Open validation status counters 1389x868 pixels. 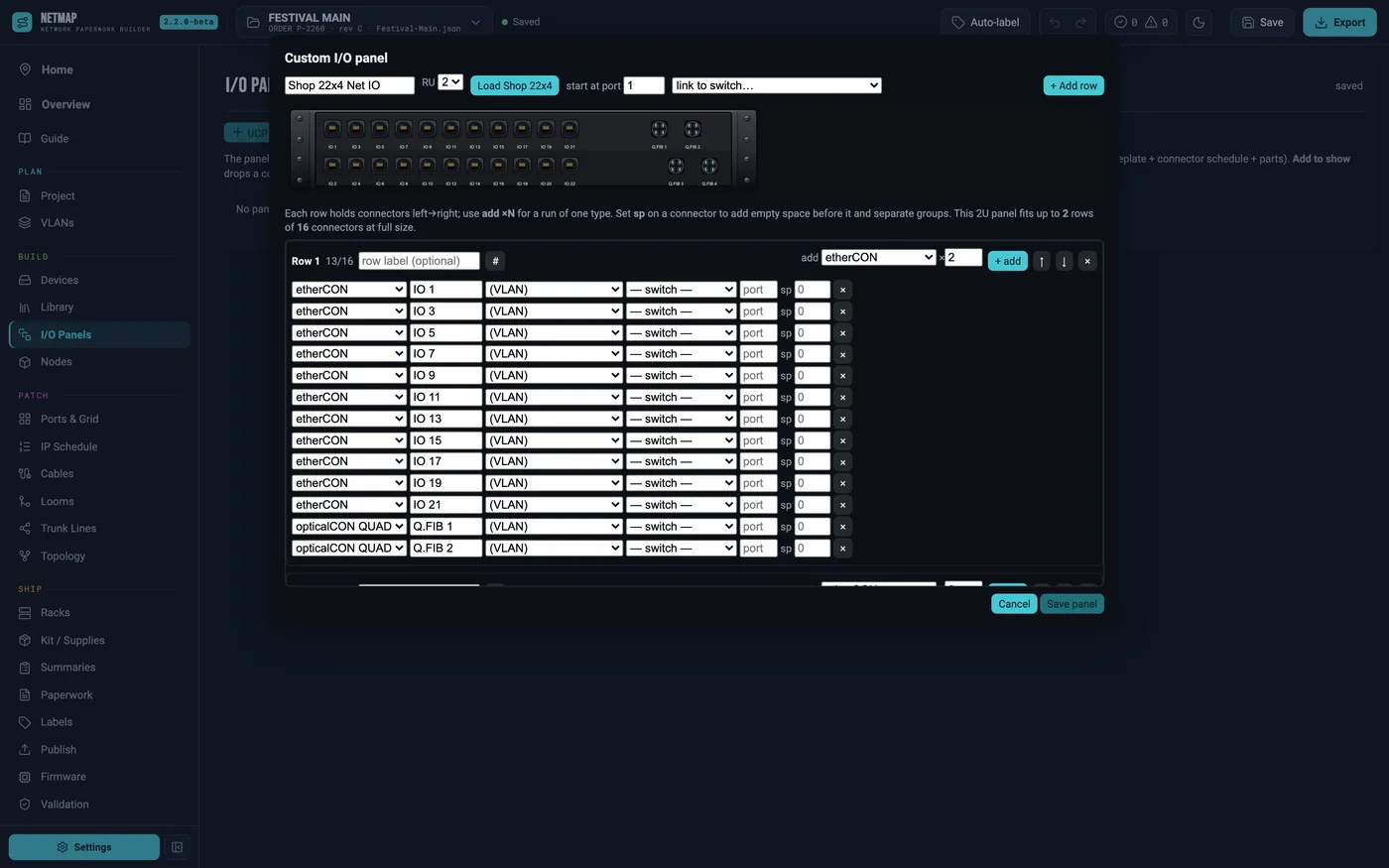coord(1141,22)
